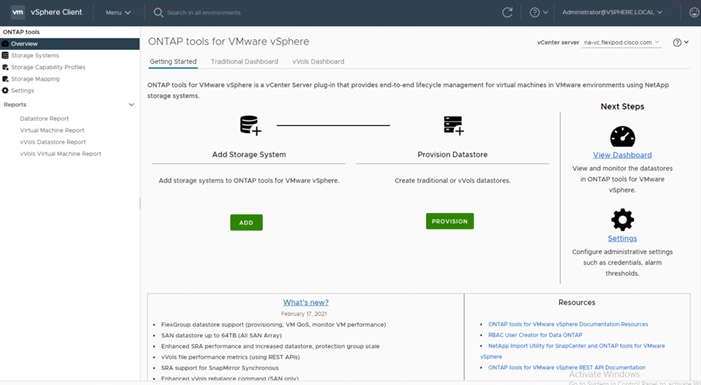Open the vVols Virtual Machine Report

[60, 153]
